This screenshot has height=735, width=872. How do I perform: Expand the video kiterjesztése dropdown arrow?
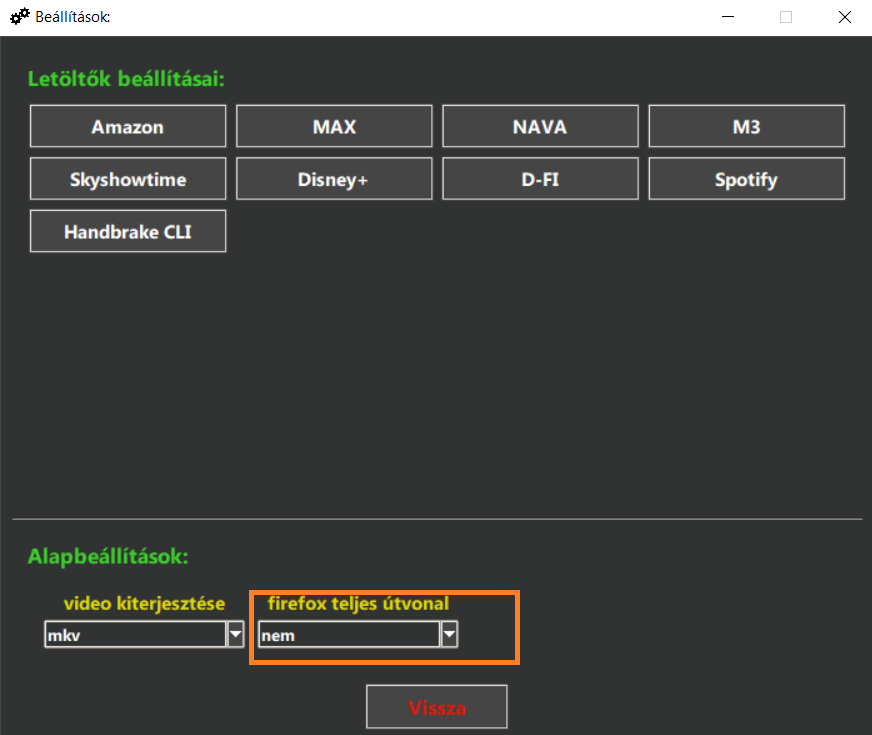coord(236,634)
